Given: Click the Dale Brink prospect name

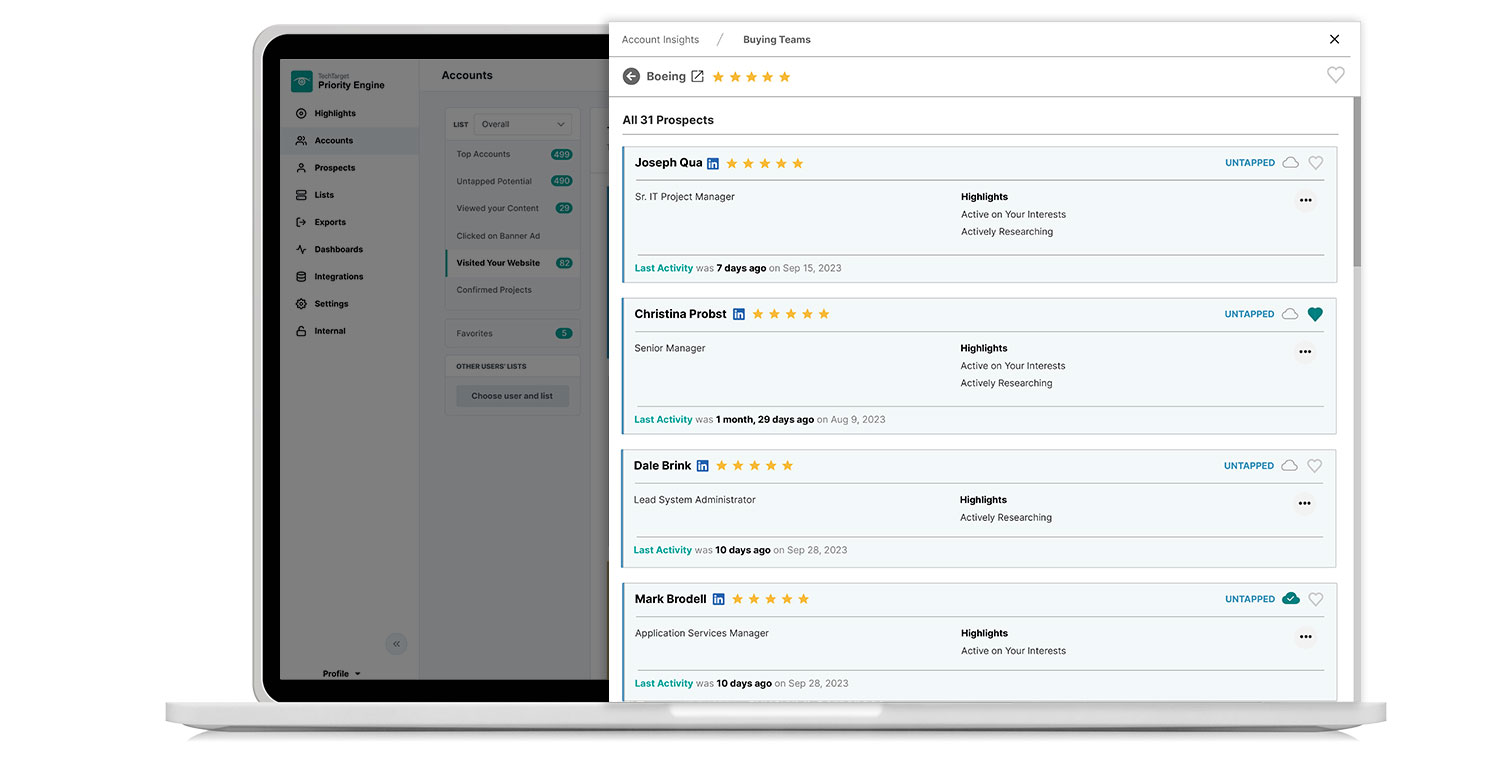Looking at the screenshot, I should pyautogui.click(x=662, y=466).
